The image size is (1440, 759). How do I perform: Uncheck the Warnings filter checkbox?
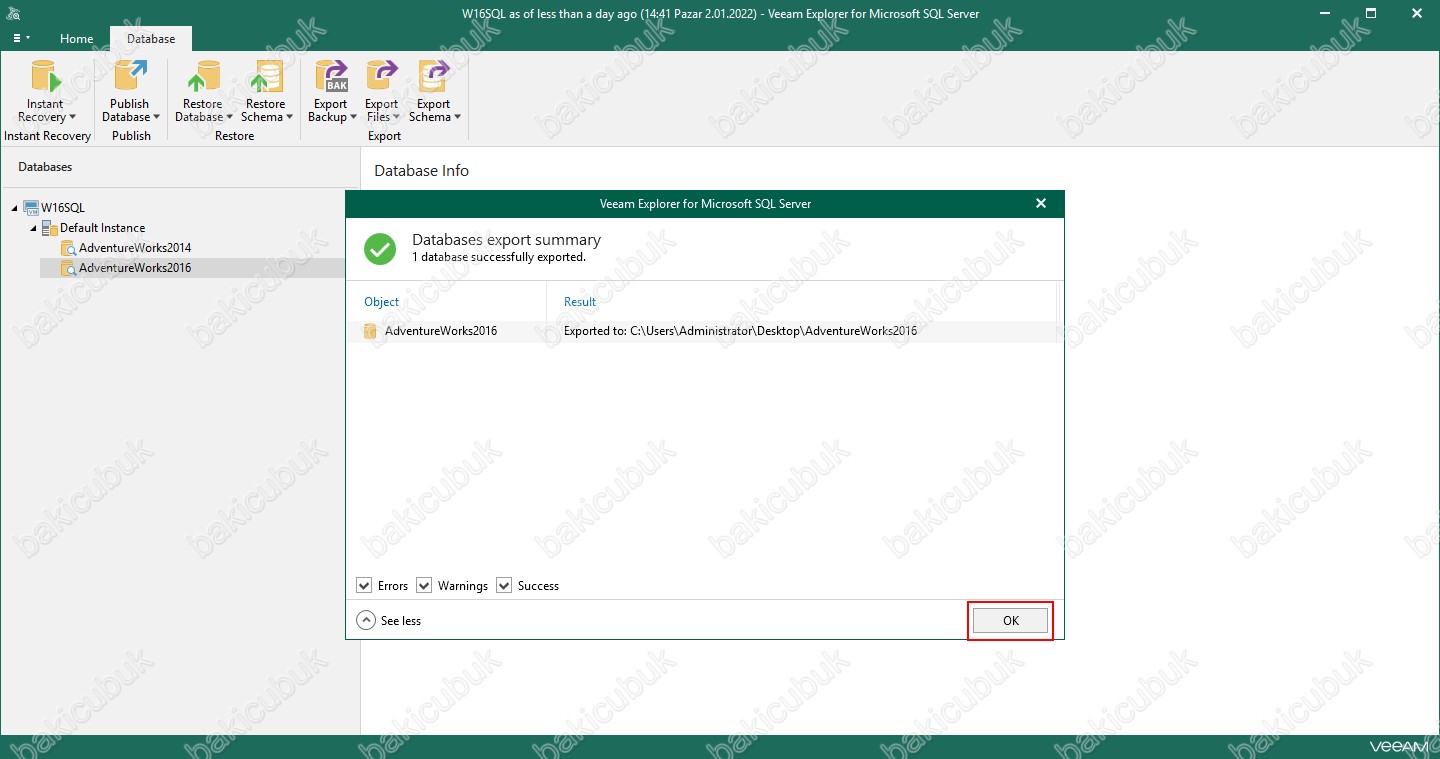(424, 585)
